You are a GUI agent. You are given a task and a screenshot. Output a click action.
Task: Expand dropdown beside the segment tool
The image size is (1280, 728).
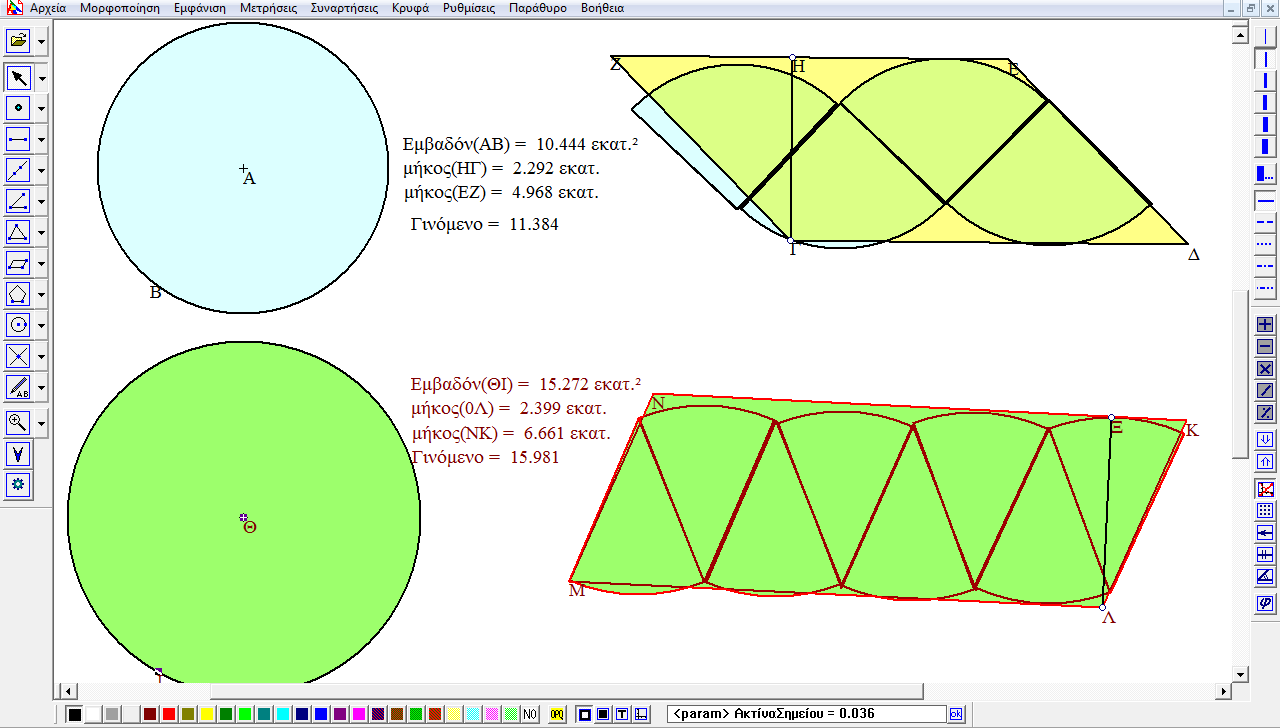[x=41, y=140]
